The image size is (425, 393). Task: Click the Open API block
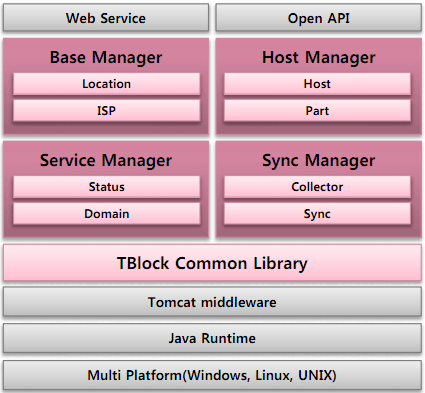[x=319, y=18]
